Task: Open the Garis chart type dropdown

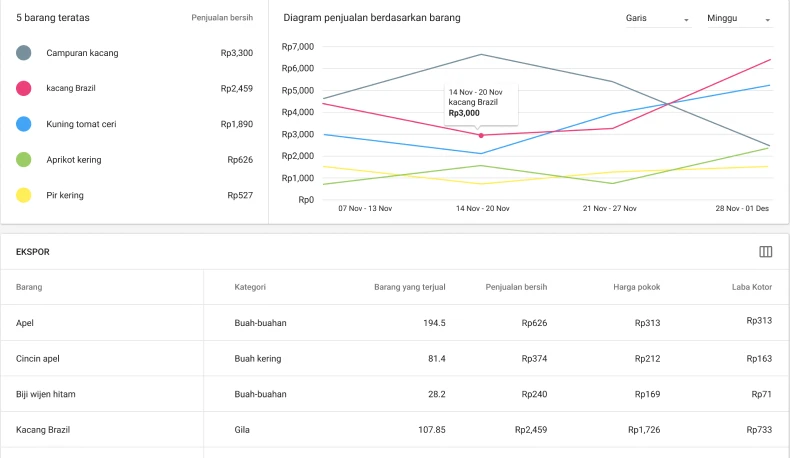Action: 657,19
